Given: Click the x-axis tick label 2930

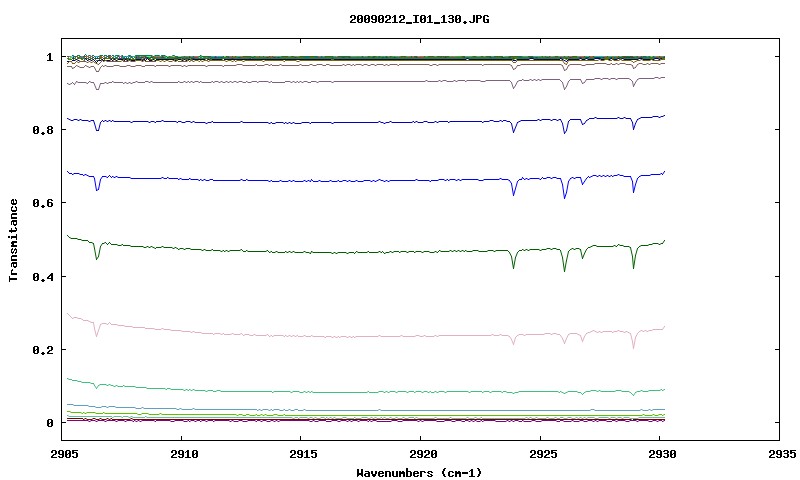Looking at the screenshot, I should (662, 454).
